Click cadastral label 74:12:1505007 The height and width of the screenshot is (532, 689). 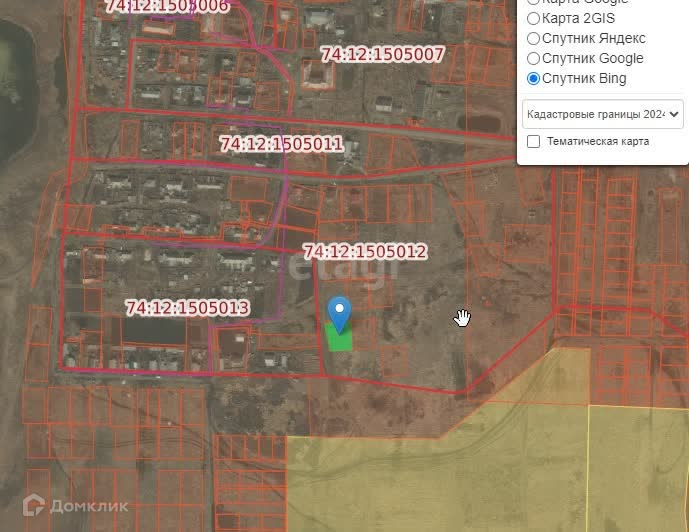[382, 54]
